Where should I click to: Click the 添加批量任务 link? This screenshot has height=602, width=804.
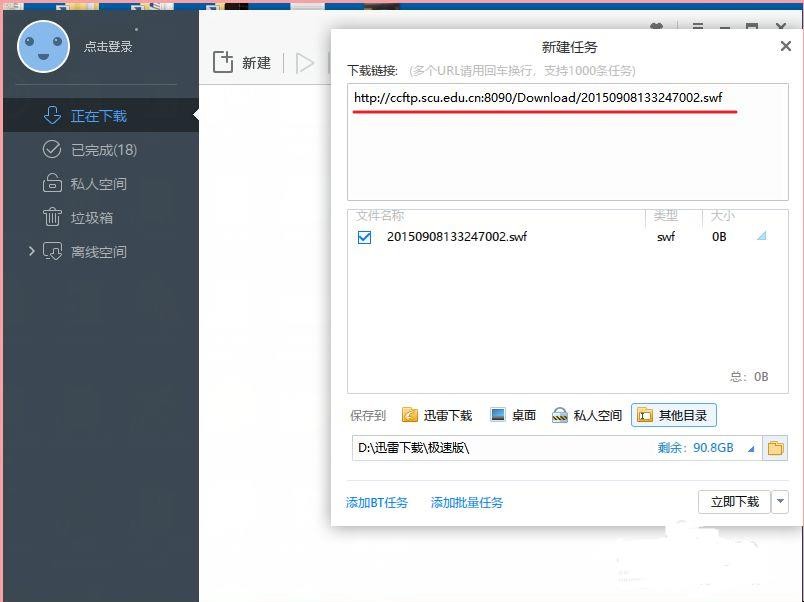coord(467,503)
